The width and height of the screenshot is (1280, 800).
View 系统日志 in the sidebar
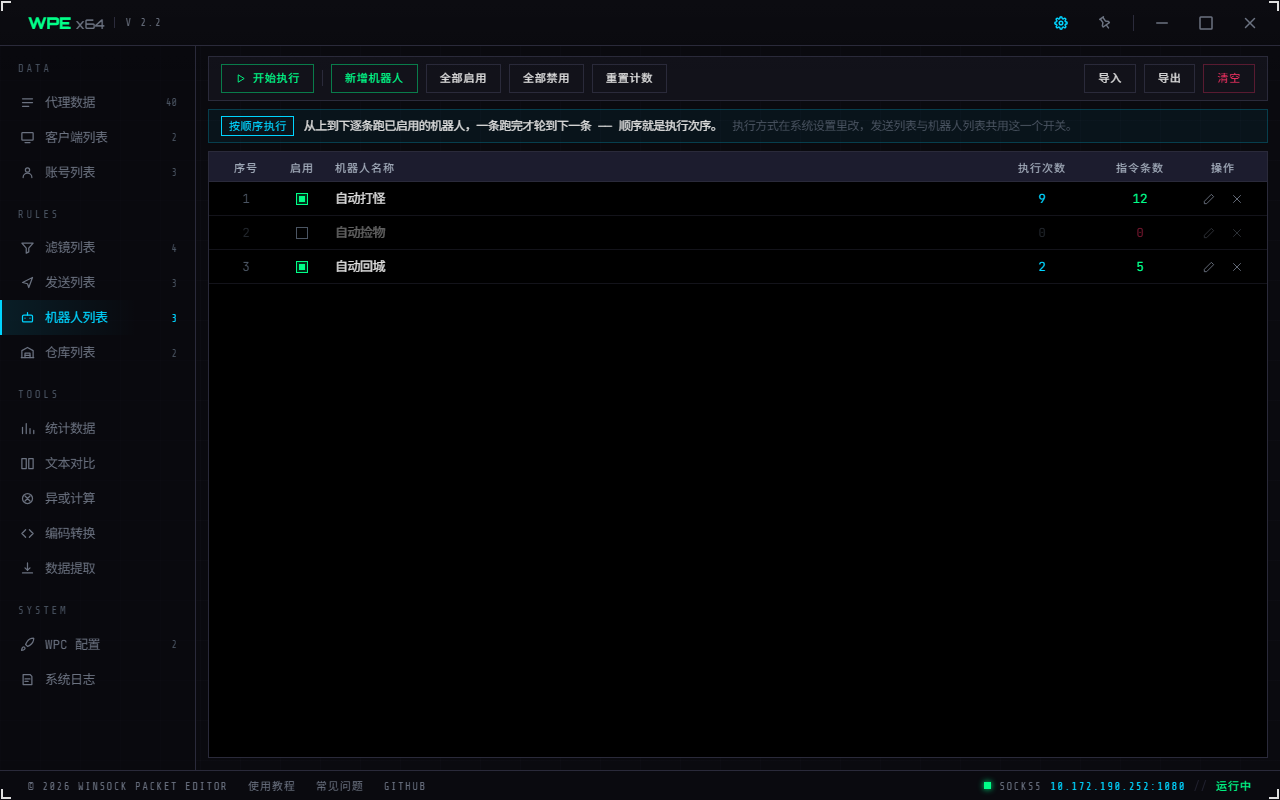(x=98, y=679)
